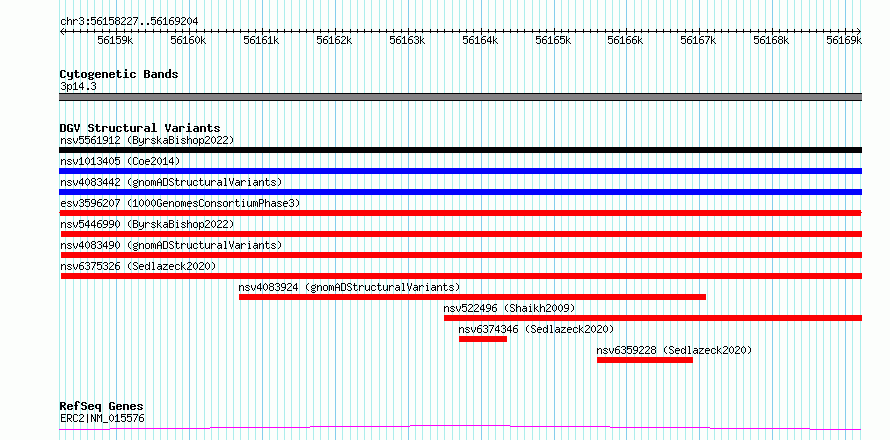This screenshot has width=890, height=440.
Task: Select the black nsv5561912 variant bar
Action: pos(461,150)
